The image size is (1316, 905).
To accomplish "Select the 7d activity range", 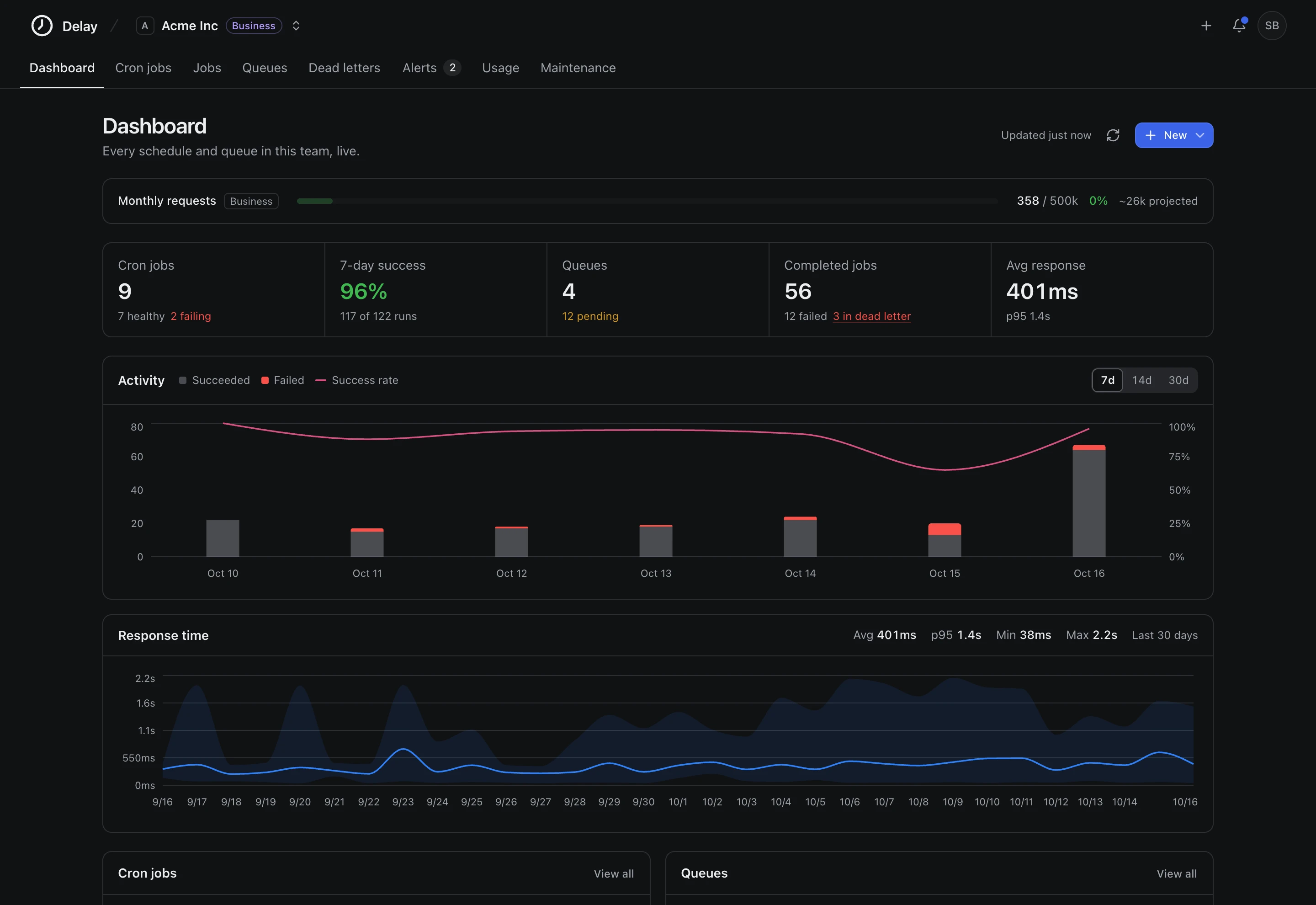I will click(1108, 380).
